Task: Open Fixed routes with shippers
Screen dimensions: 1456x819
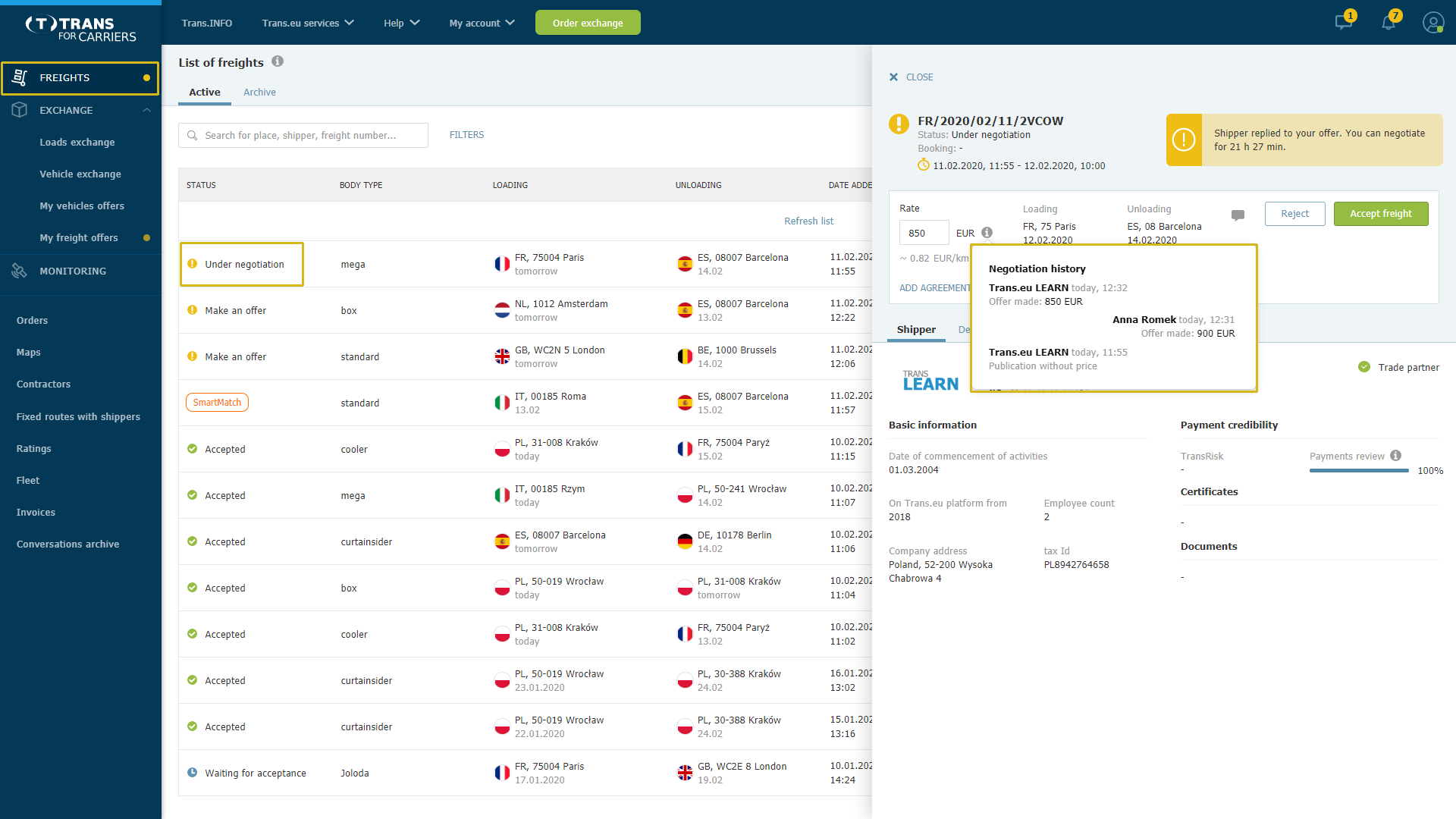Action: coord(78,416)
